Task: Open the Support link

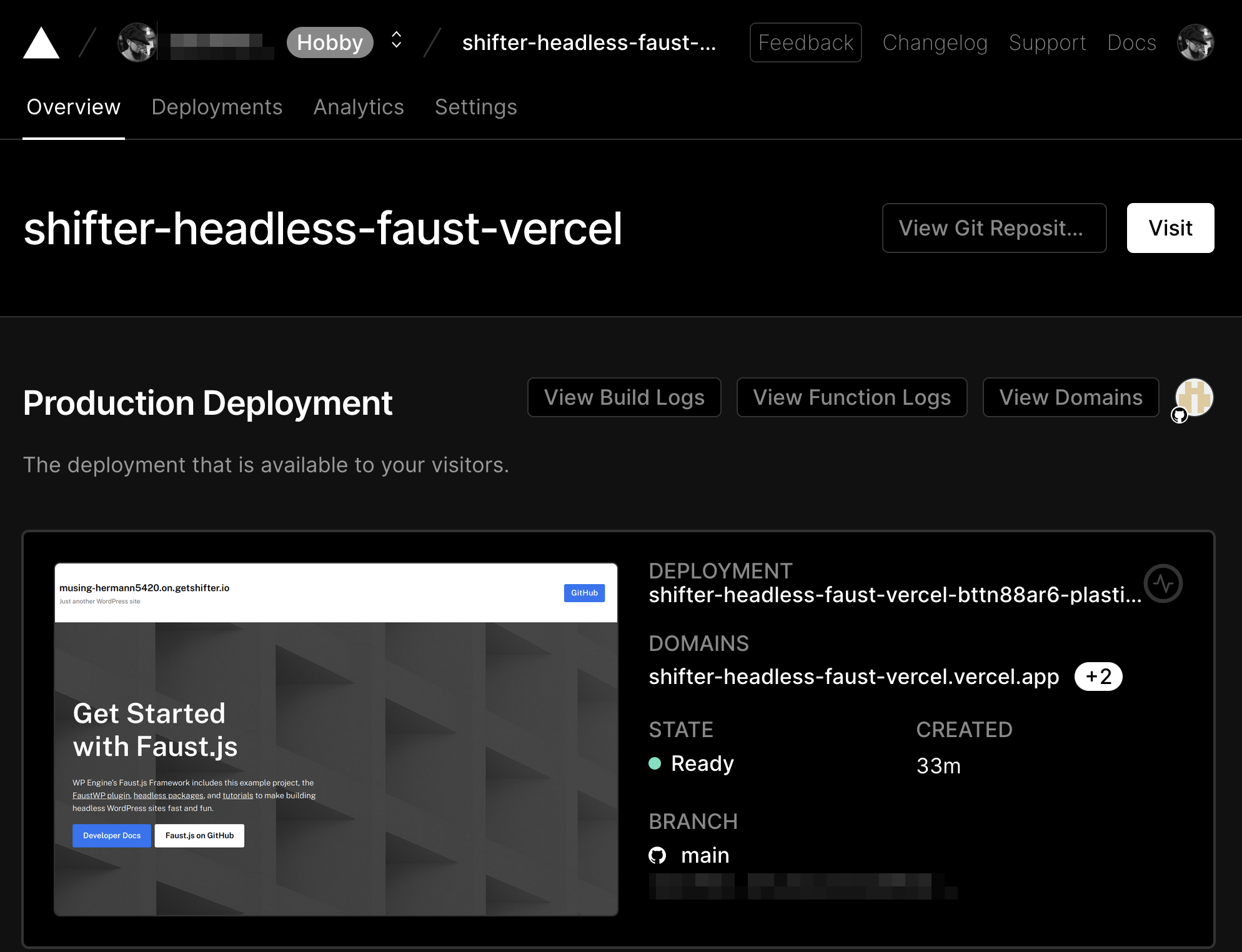Action: pyautogui.click(x=1047, y=42)
